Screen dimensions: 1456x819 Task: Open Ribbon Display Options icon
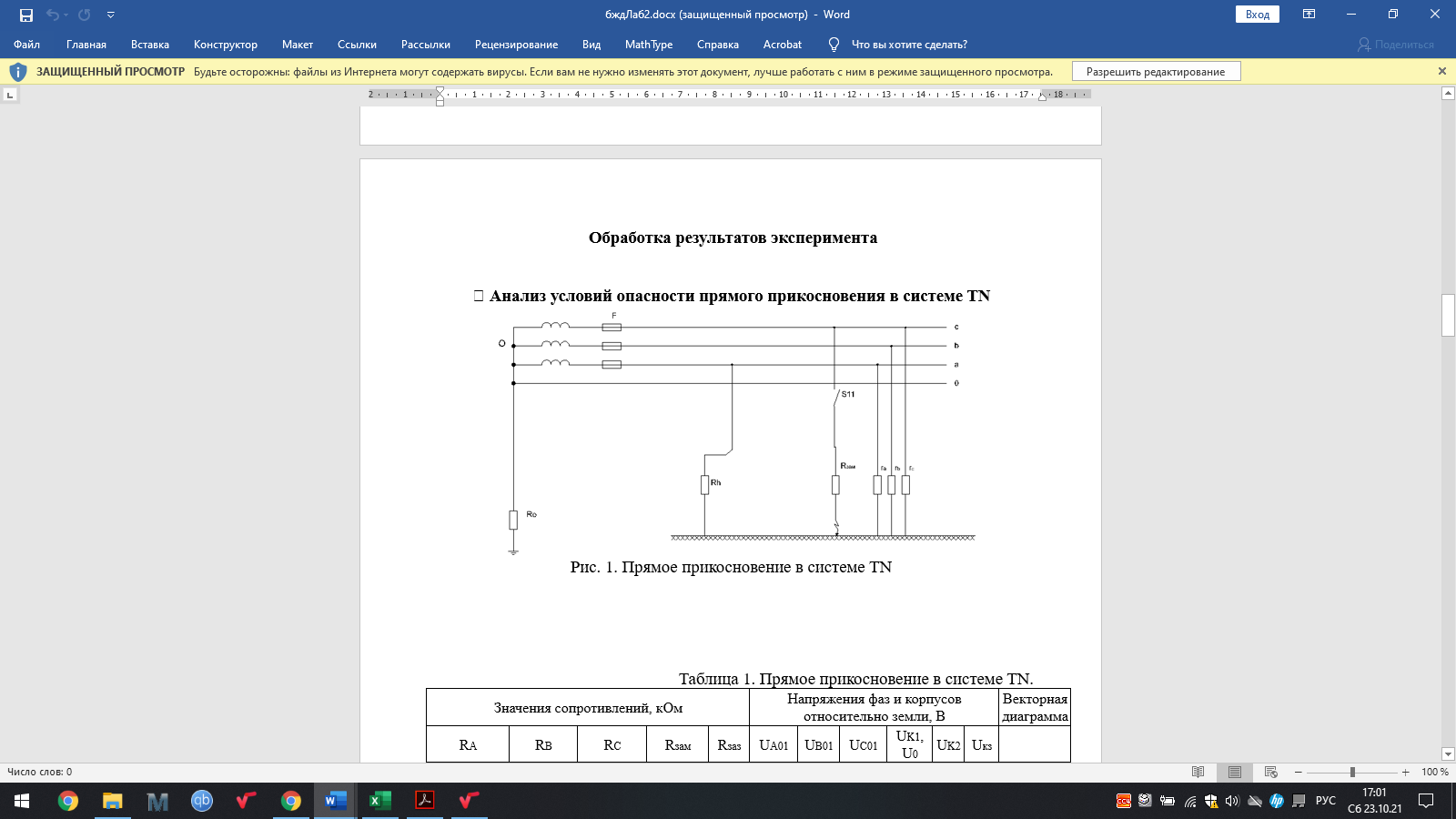(1309, 15)
